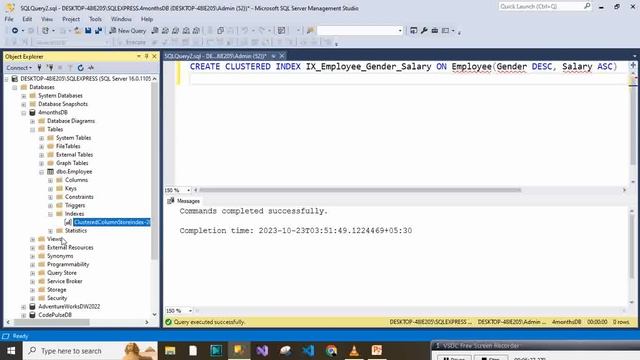Open File Explorer from the taskbar

click(x=170, y=350)
